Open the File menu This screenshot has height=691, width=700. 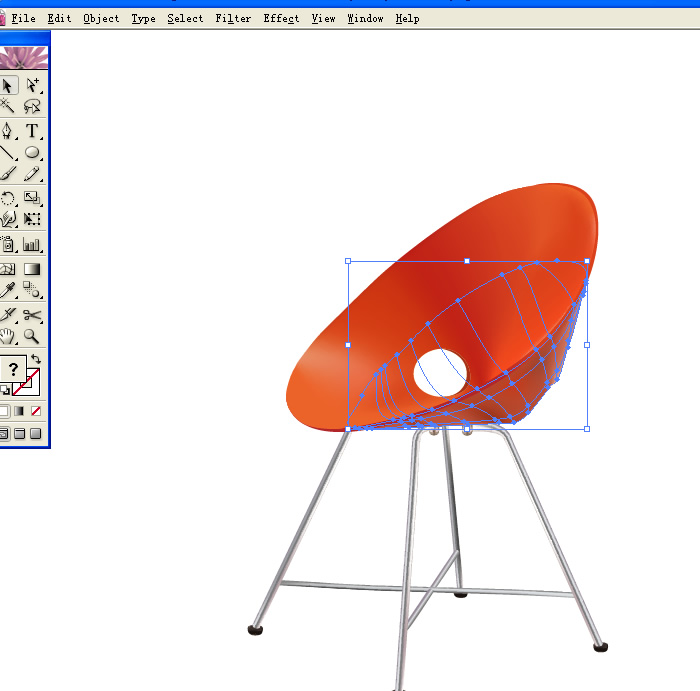click(x=23, y=18)
